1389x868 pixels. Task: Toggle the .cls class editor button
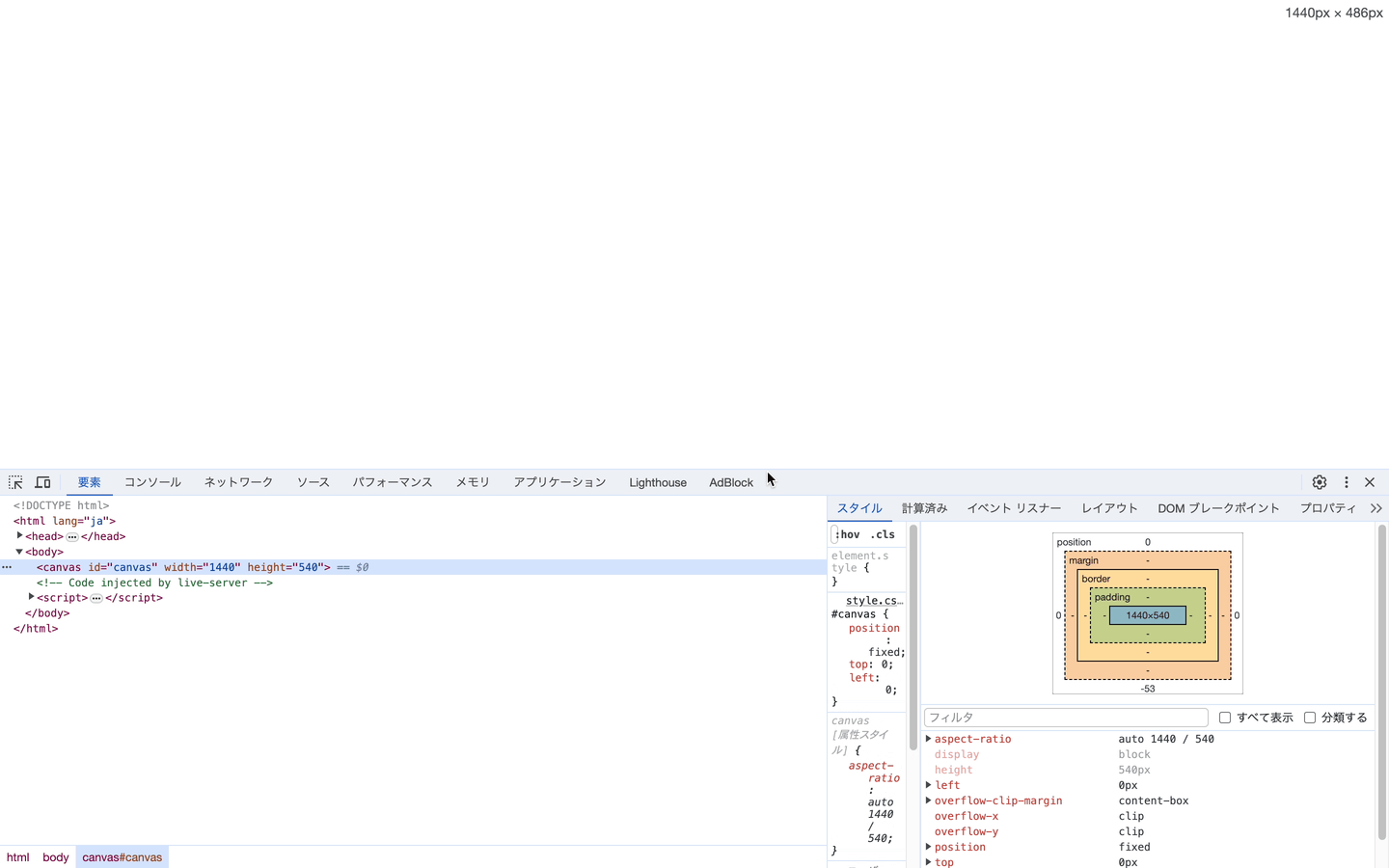point(883,534)
